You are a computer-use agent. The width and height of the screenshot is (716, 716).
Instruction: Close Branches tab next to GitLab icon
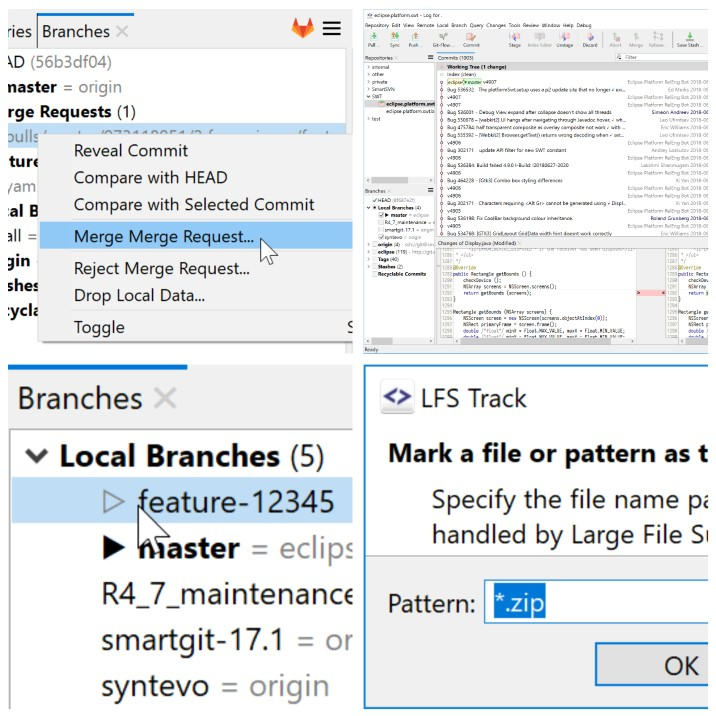point(122,32)
